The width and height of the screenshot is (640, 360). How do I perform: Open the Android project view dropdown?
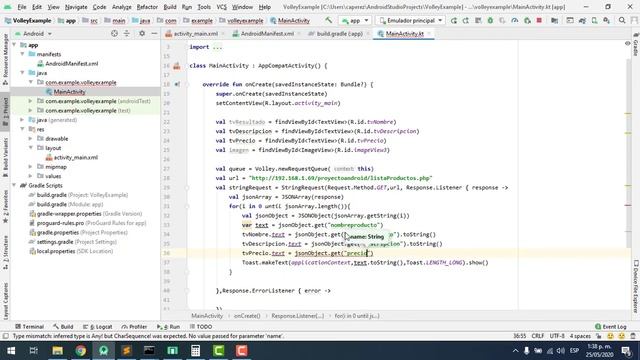pos(33,33)
